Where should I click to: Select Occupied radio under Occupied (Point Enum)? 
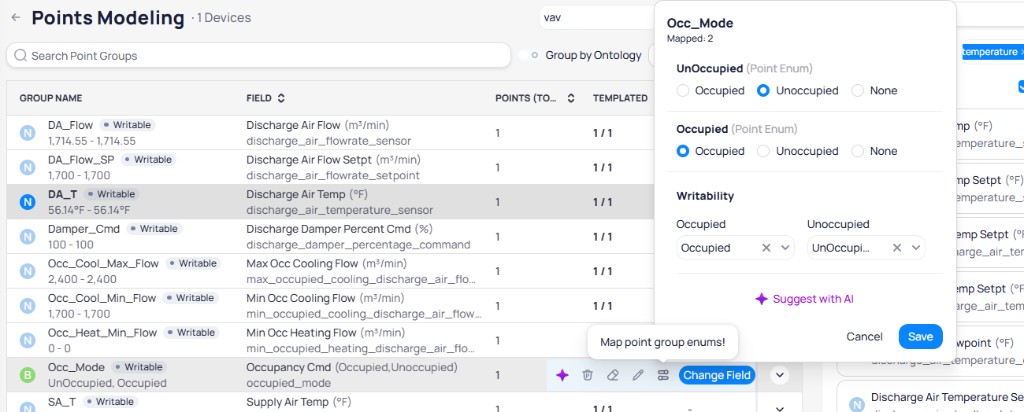click(x=683, y=151)
